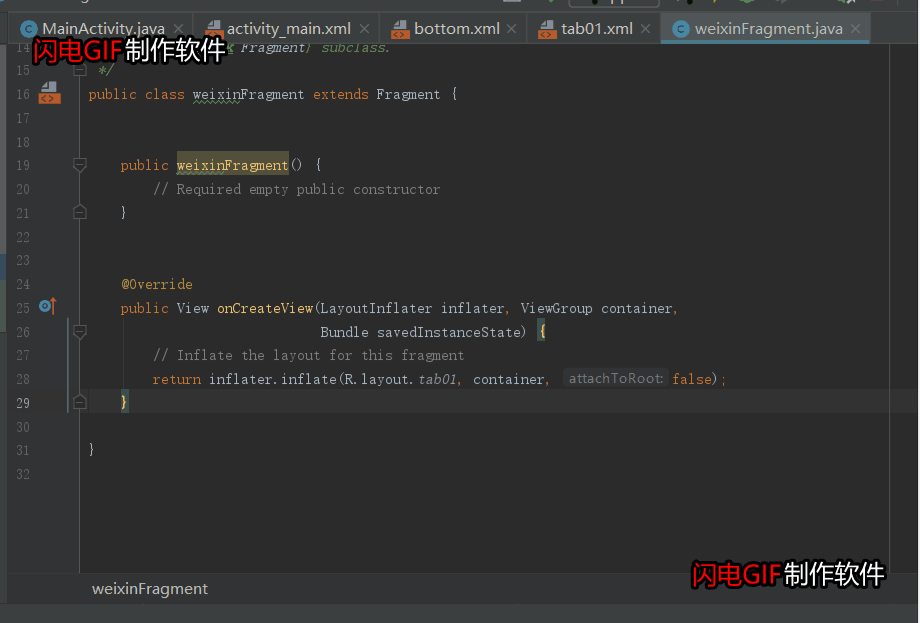Click line number 29 in the gutter
Image resolution: width=920 pixels, height=623 pixels.
pos(23,403)
